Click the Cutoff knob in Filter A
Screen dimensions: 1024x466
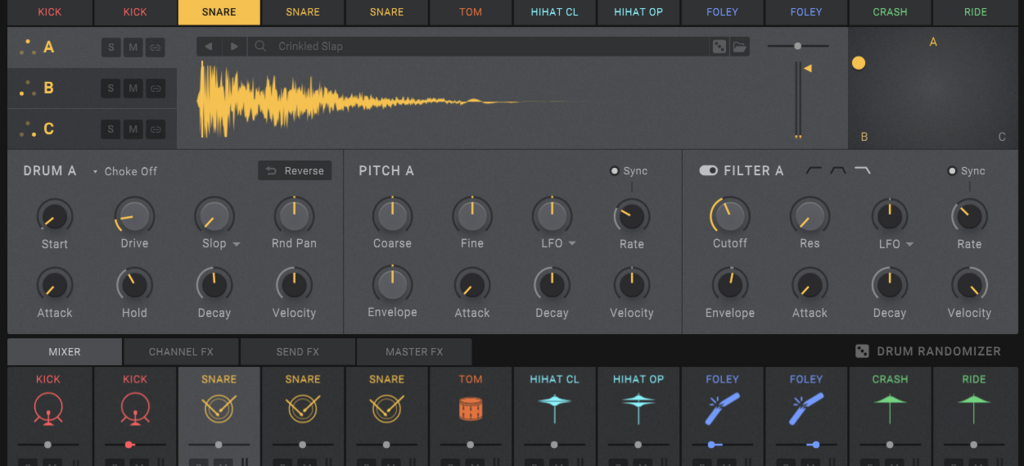(x=730, y=215)
